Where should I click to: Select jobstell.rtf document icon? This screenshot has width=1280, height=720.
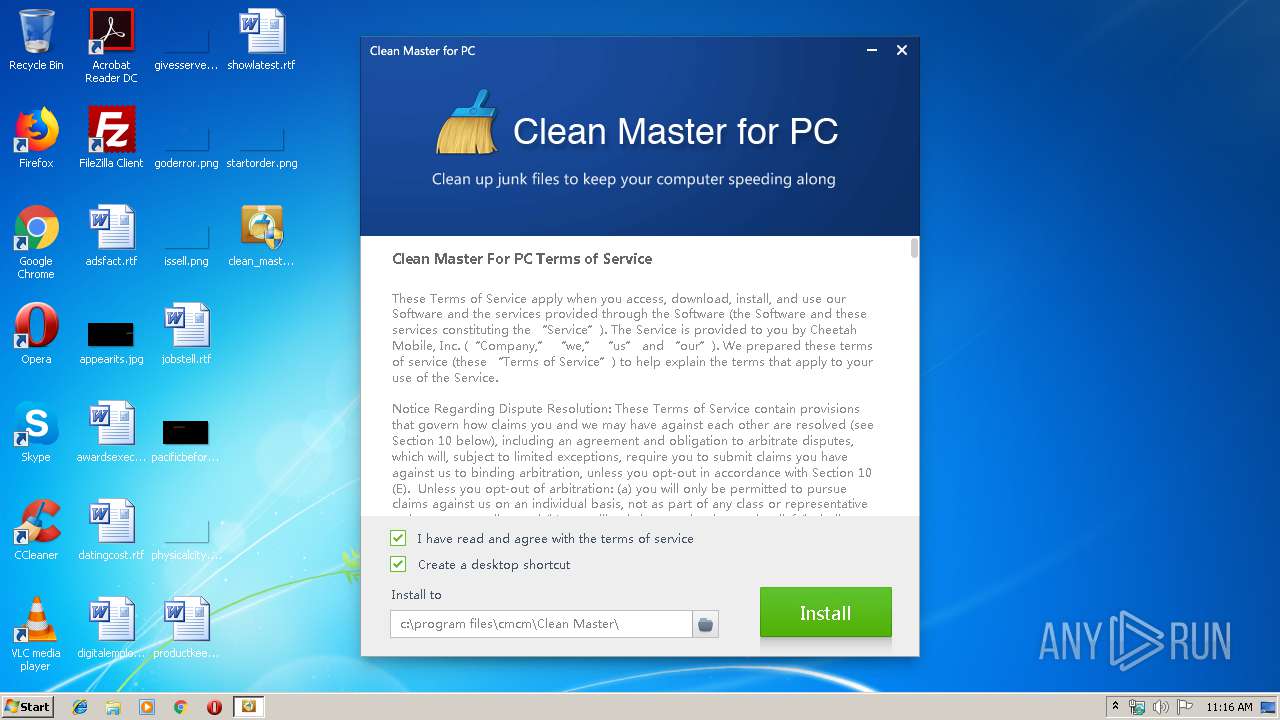click(186, 335)
